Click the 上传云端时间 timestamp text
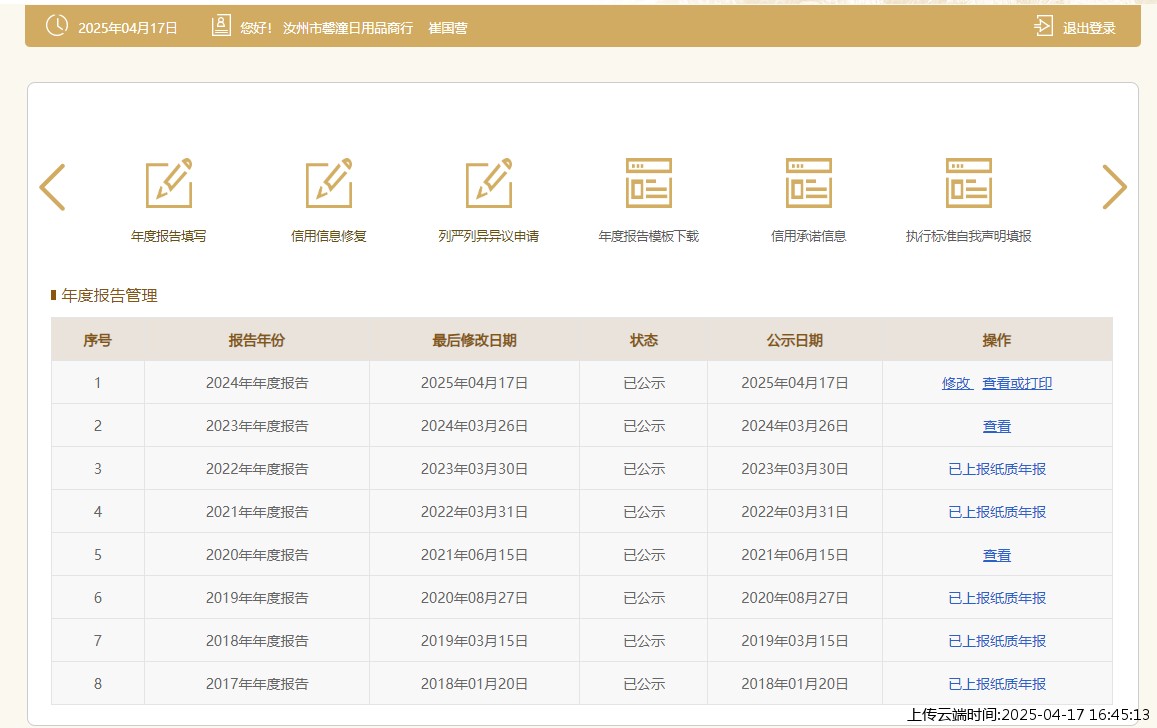This screenshot has height=728, width=1157. point(1028,715)
